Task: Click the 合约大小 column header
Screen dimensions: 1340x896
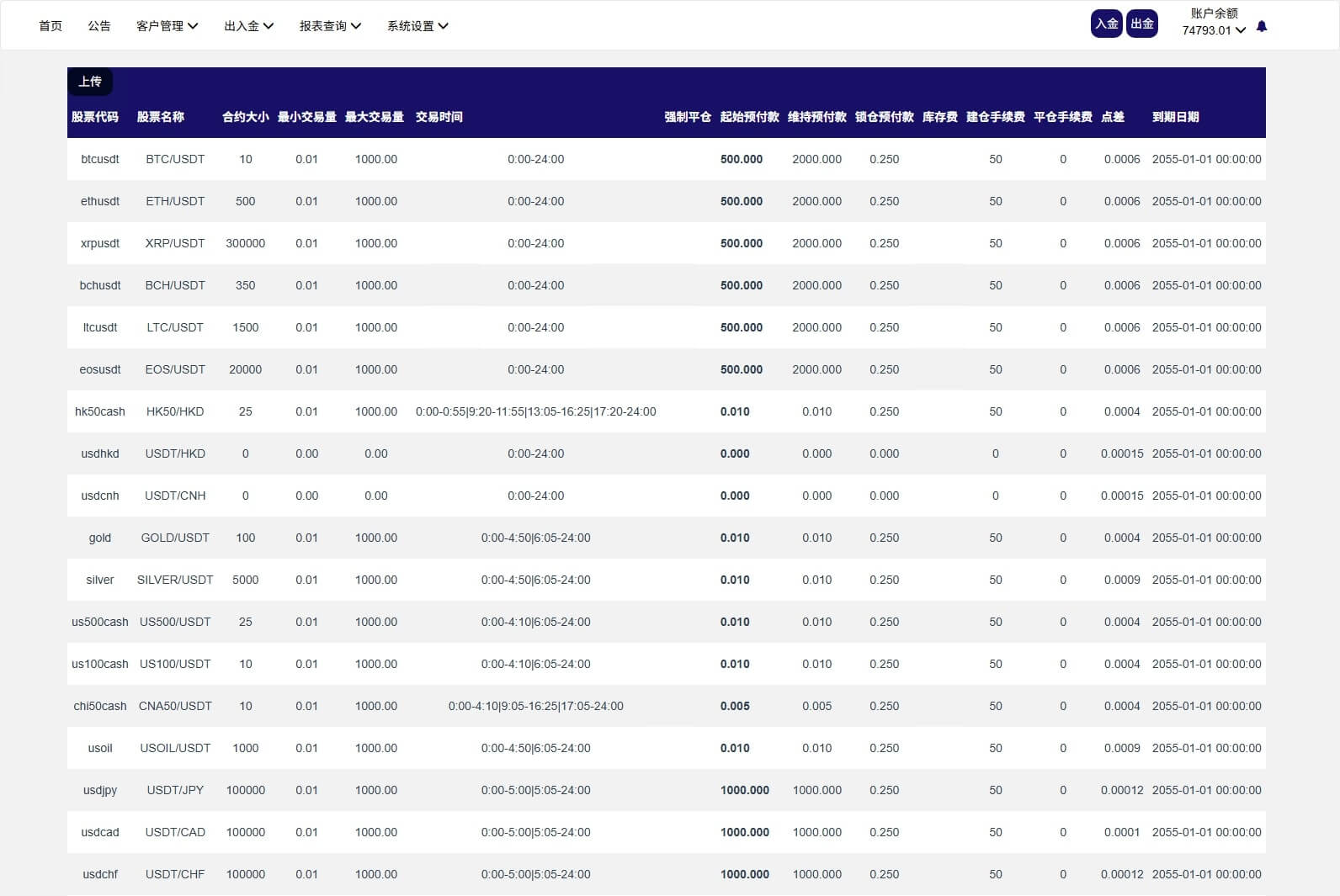Action: (x=246, y=117)
